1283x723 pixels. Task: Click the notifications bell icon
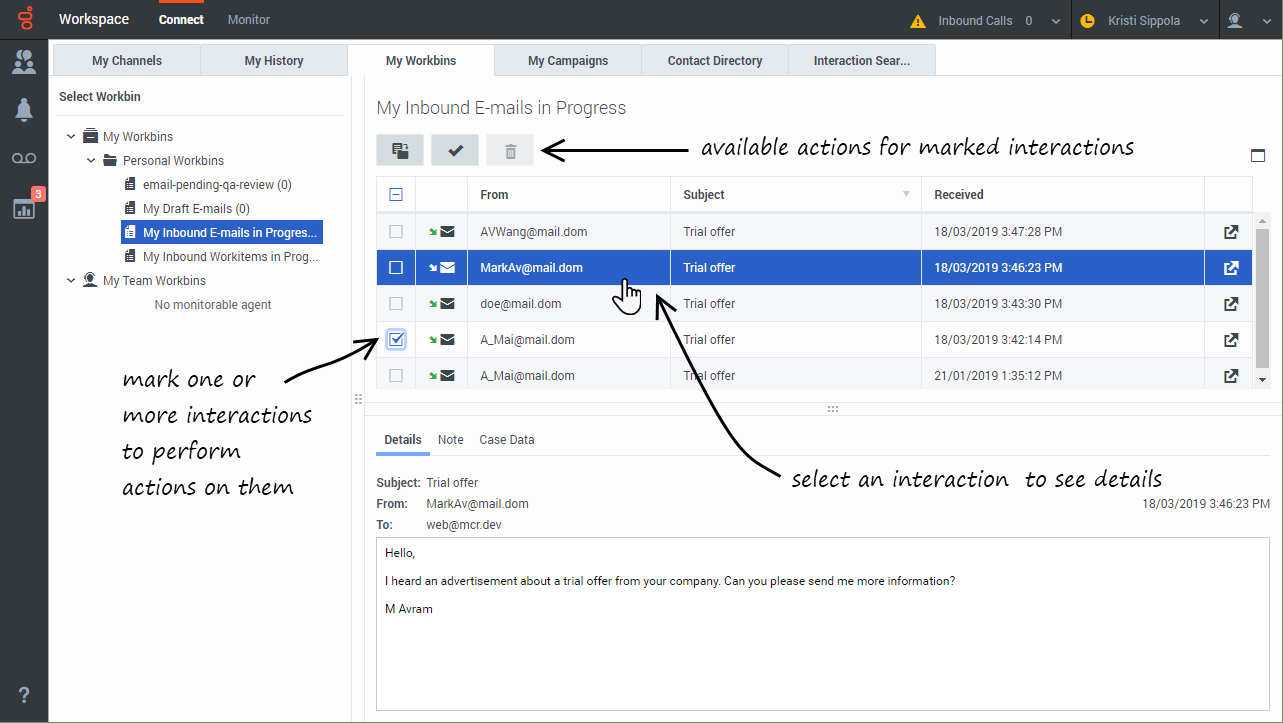click(x=24, y=110)
